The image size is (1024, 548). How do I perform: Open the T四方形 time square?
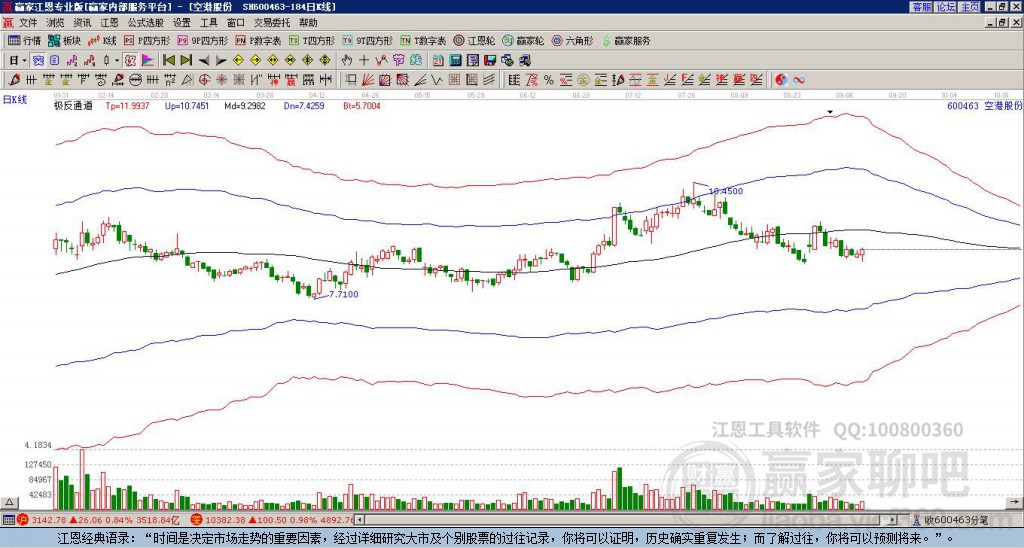[312, 40]
